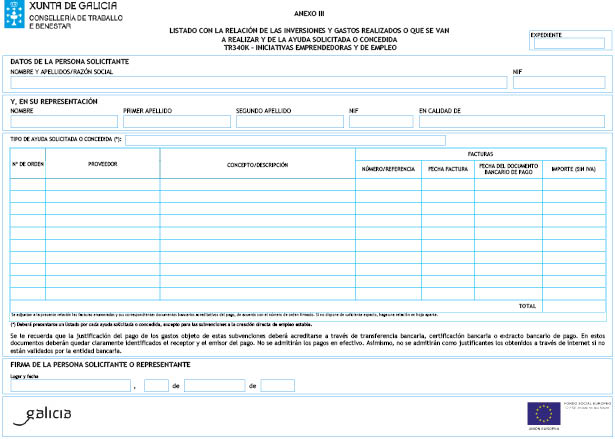The width and height of the screenshot is (615, 439).
Task: Select the Segundo apellido field
Action: coord(290,121)
